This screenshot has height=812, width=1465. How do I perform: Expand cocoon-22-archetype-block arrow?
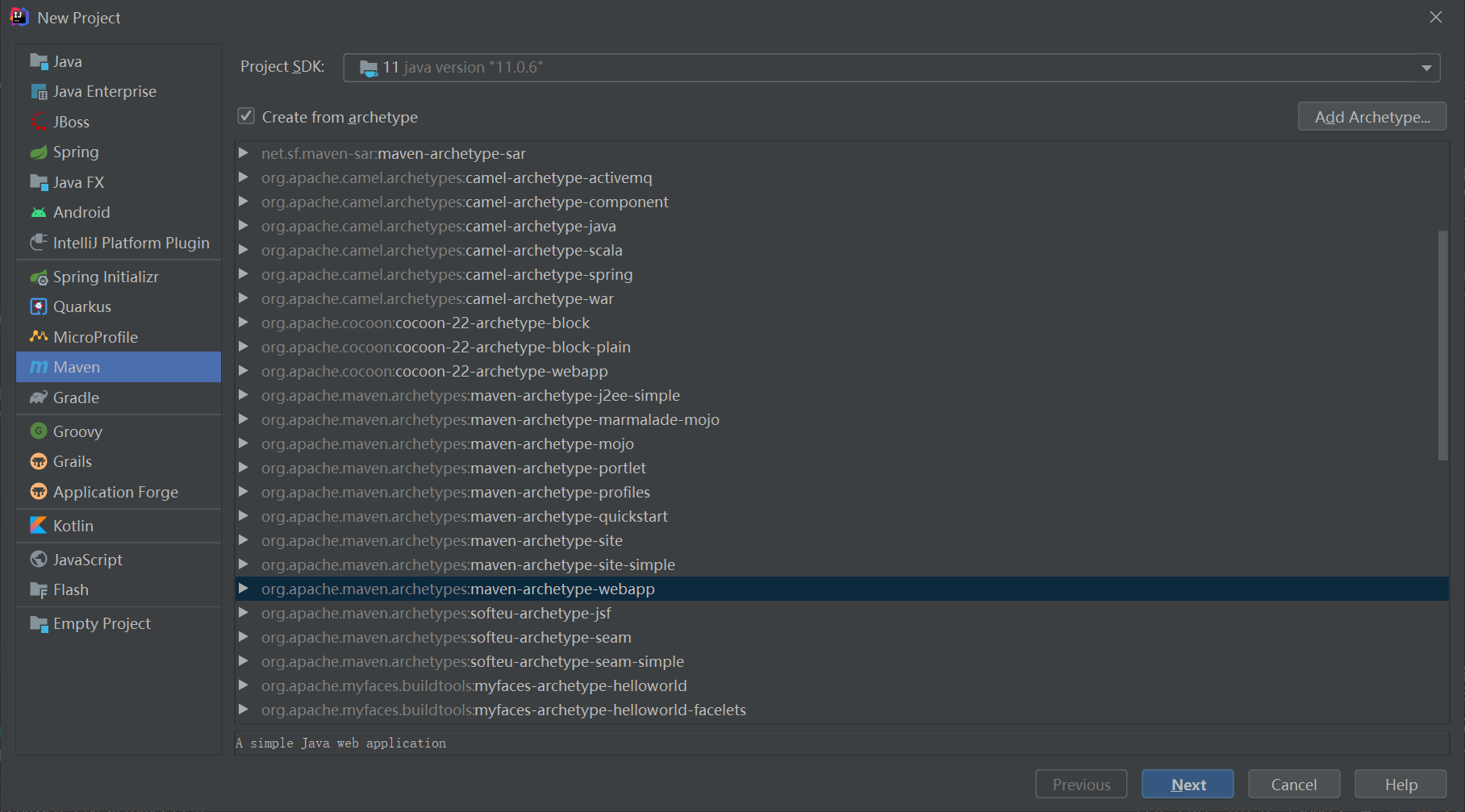coord(243,322)
